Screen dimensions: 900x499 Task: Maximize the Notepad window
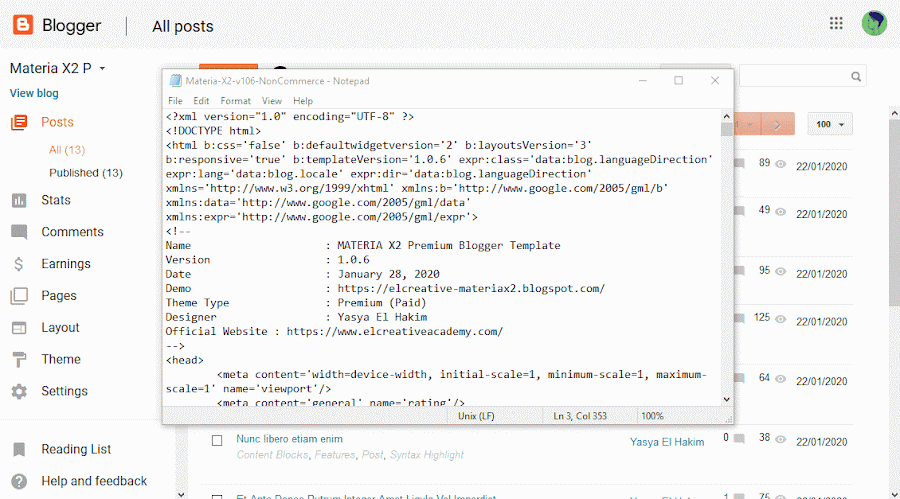click(x=678, y=81)
